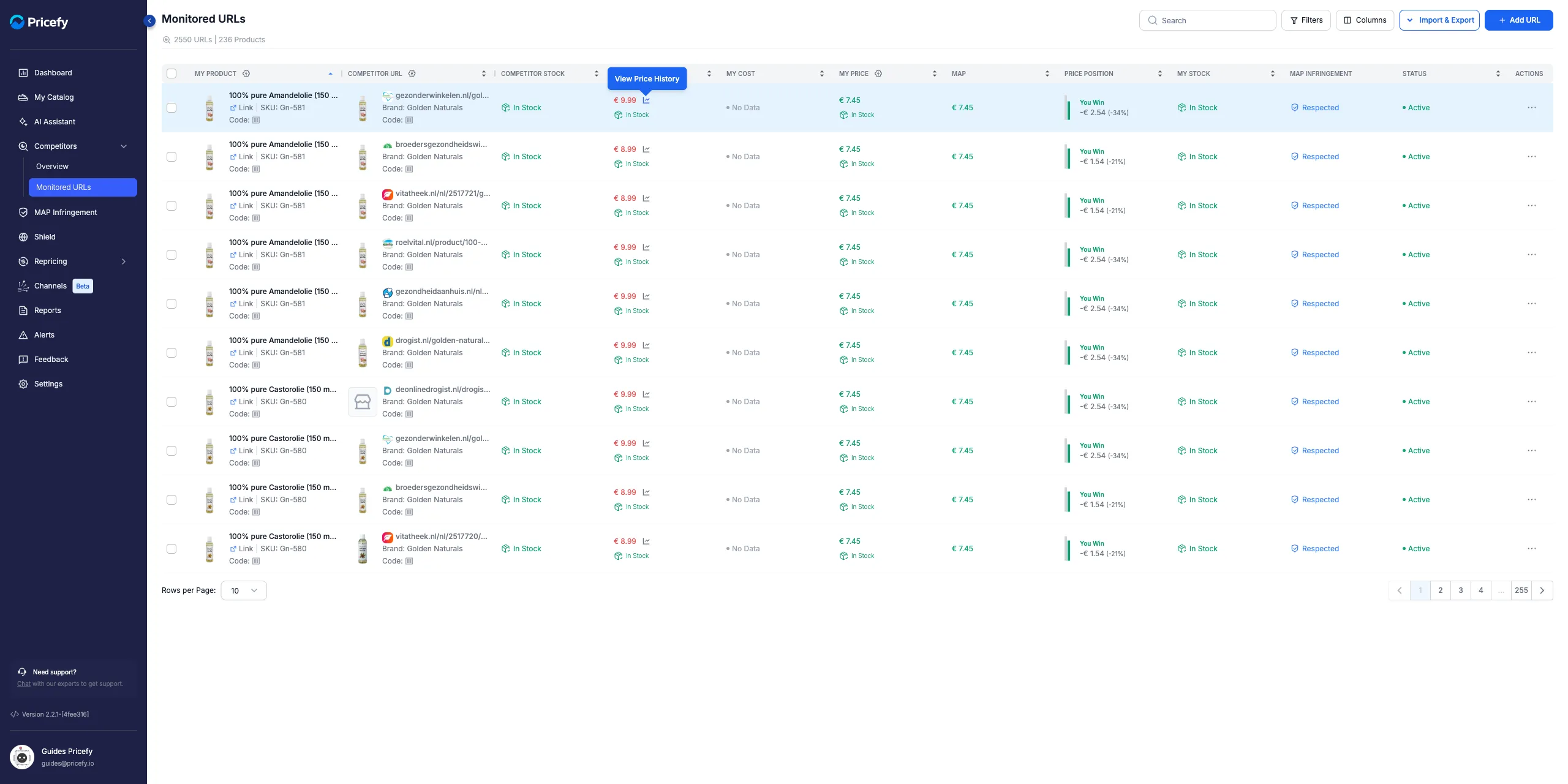Open price history chart icon for roelvital.nl row
The image size is (1568, 784).
tap(646, 247)
